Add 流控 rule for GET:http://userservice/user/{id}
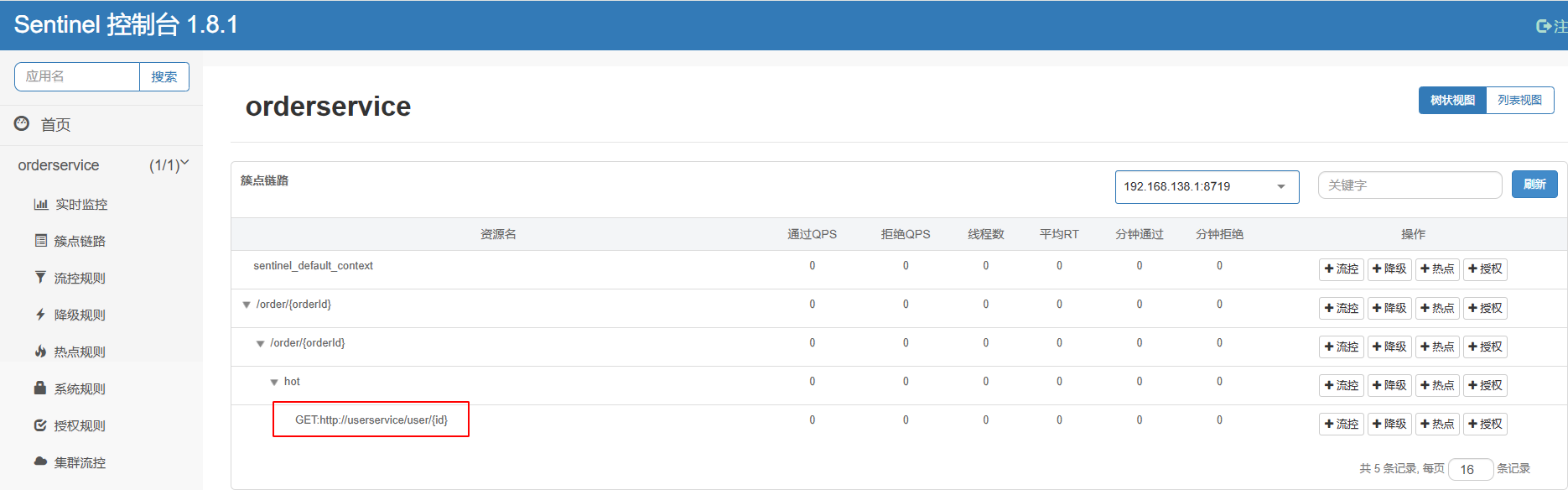This screenshot has width=1568, height=490. point(1342,424)
